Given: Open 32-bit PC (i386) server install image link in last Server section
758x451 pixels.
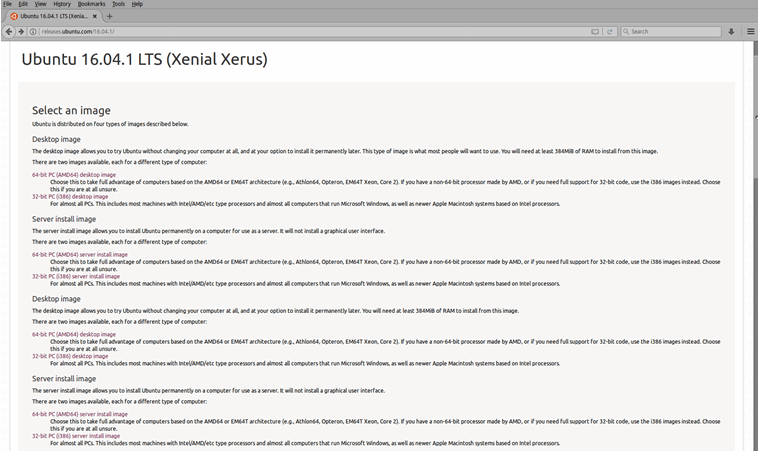Looking at the screenshot, I should tap(76, 436).
